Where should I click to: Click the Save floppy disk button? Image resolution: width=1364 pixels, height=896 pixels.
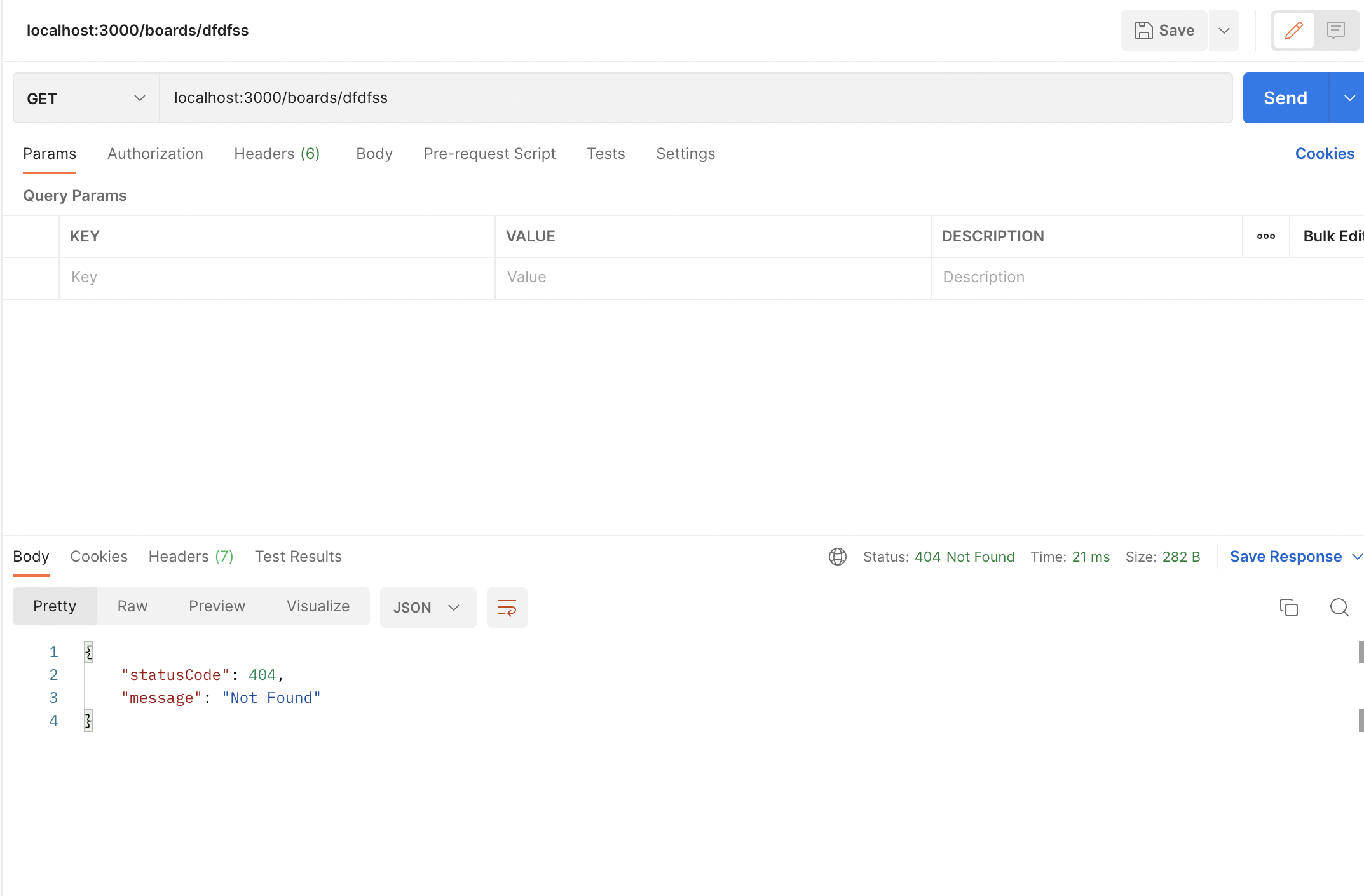click(x=1164, y=31)
